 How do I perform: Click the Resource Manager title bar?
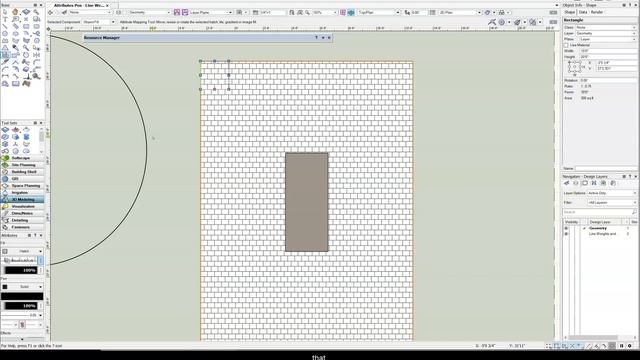[208, 38]
